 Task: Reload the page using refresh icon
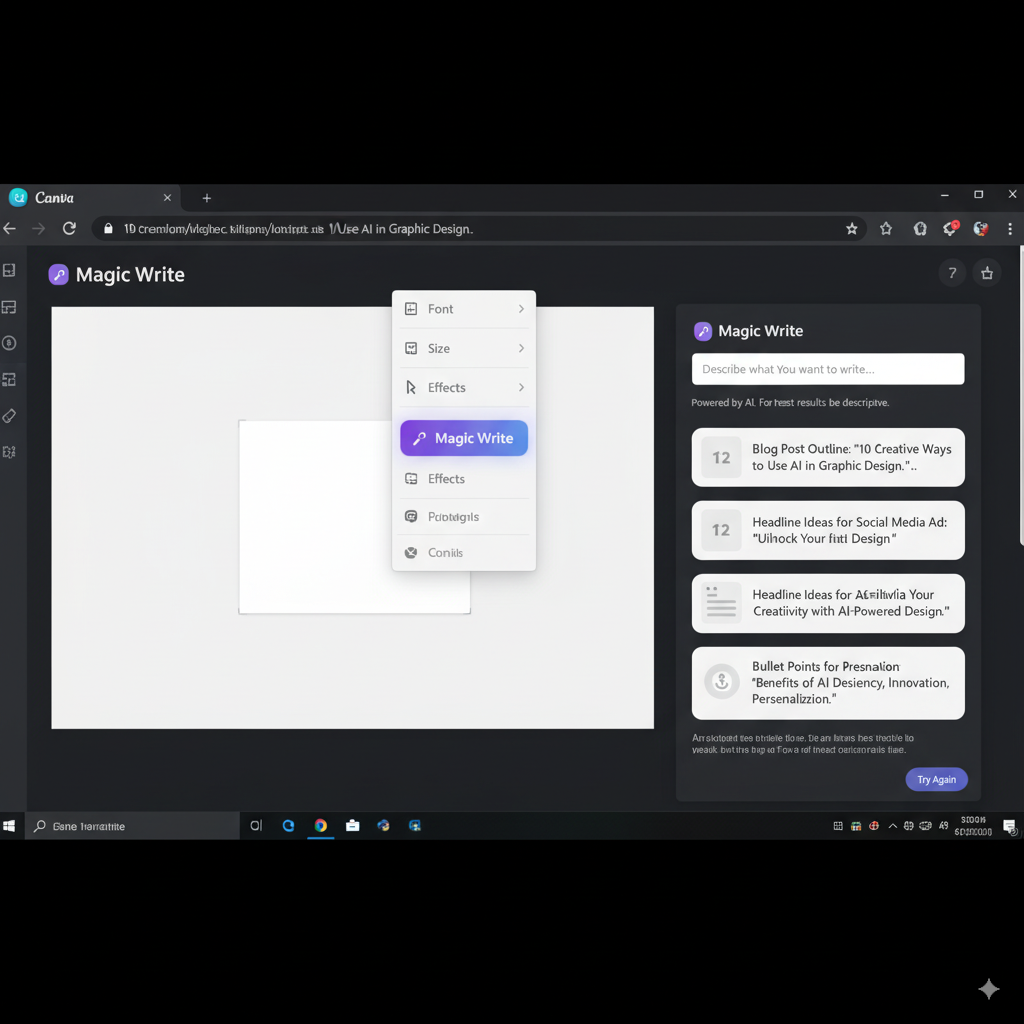click(69, 229)
